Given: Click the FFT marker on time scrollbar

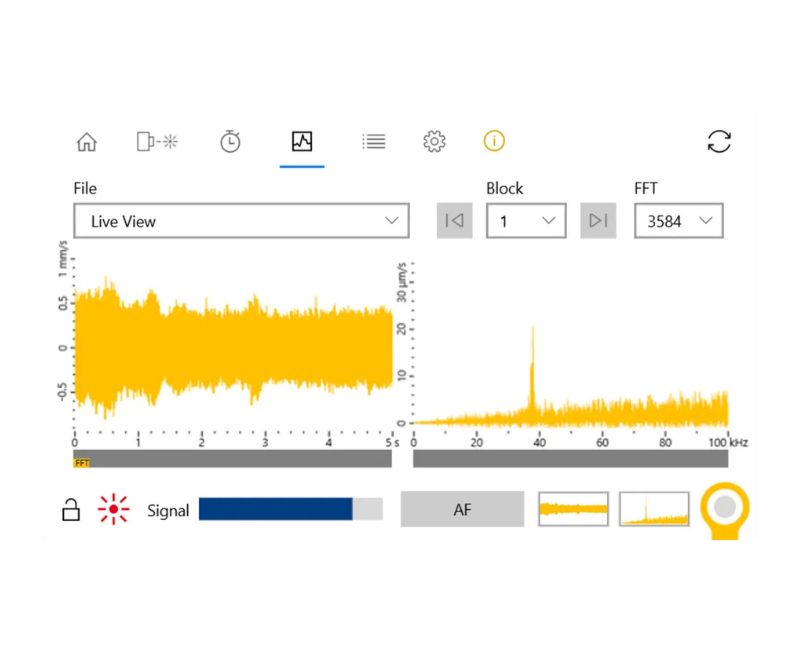Looking at the screenshot, I should 82,463.
